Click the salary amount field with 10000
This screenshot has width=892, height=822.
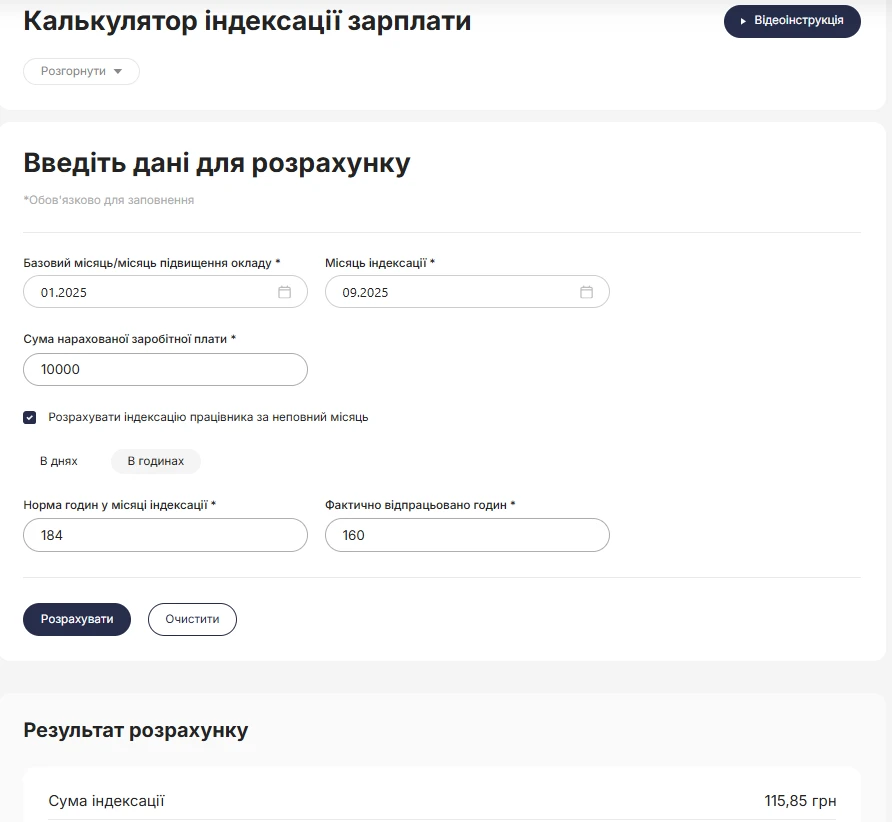click(x=165, y=369)
